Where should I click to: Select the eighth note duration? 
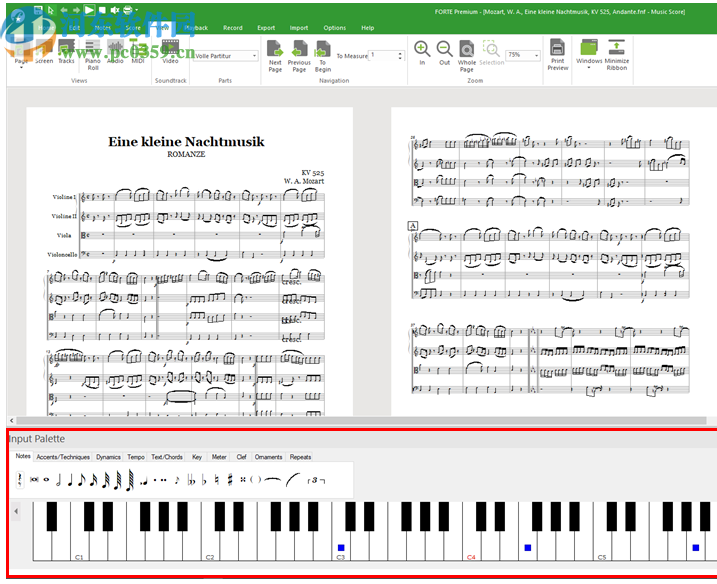tap(81, 480)
